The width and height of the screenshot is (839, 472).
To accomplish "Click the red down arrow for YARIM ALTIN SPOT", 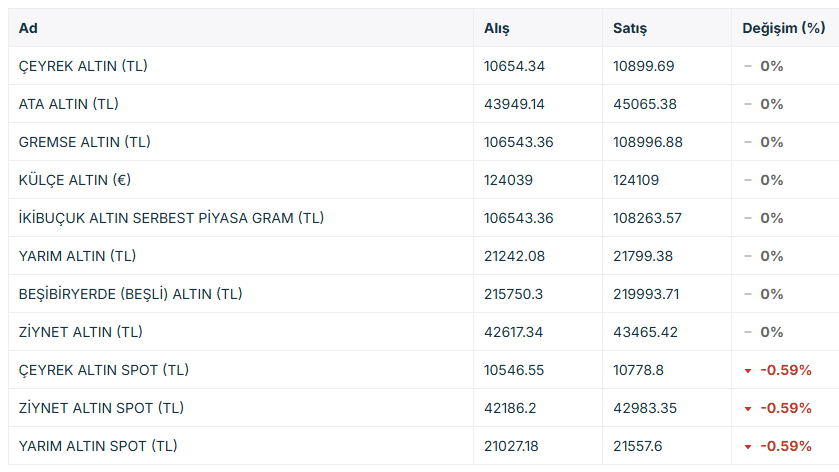I will pos(748,446).
